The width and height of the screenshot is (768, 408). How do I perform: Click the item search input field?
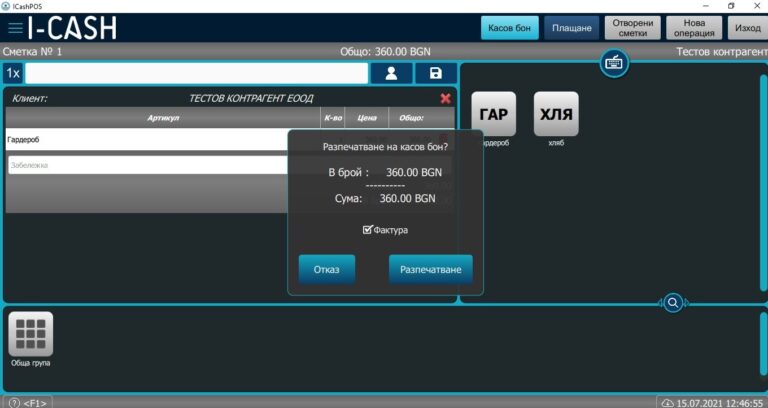tap(196, 73)
